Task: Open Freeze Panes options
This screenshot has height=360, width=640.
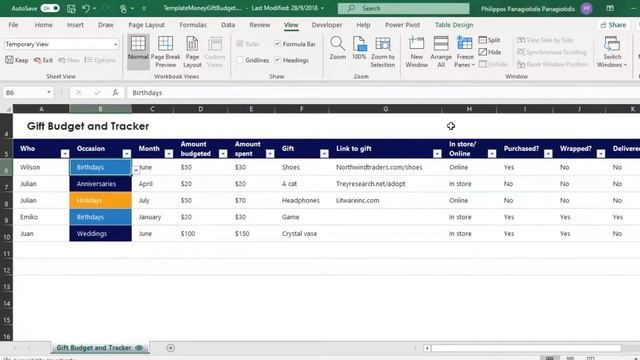Action: tap(464, 52)
